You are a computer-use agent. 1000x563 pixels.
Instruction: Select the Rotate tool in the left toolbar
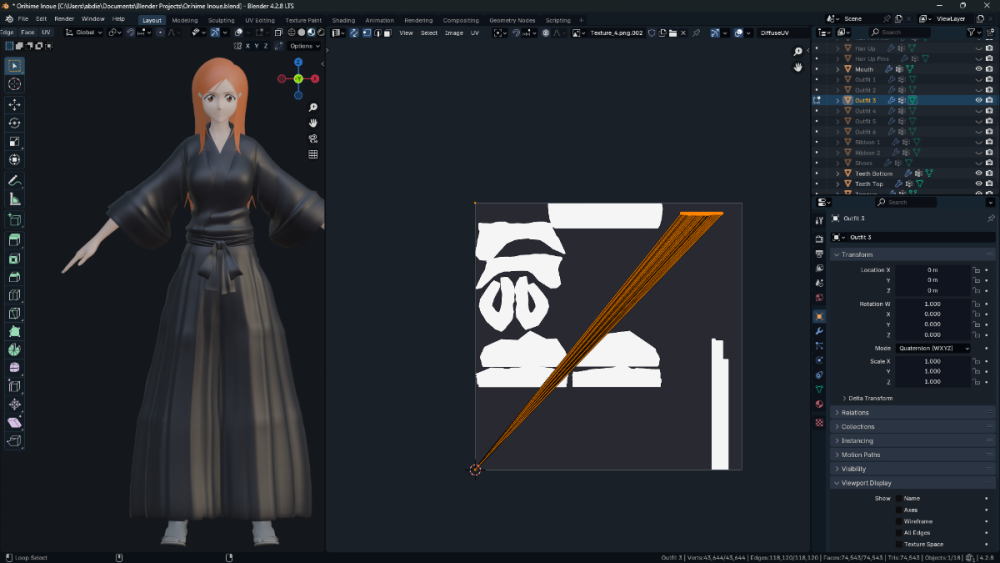coord(15,123)
